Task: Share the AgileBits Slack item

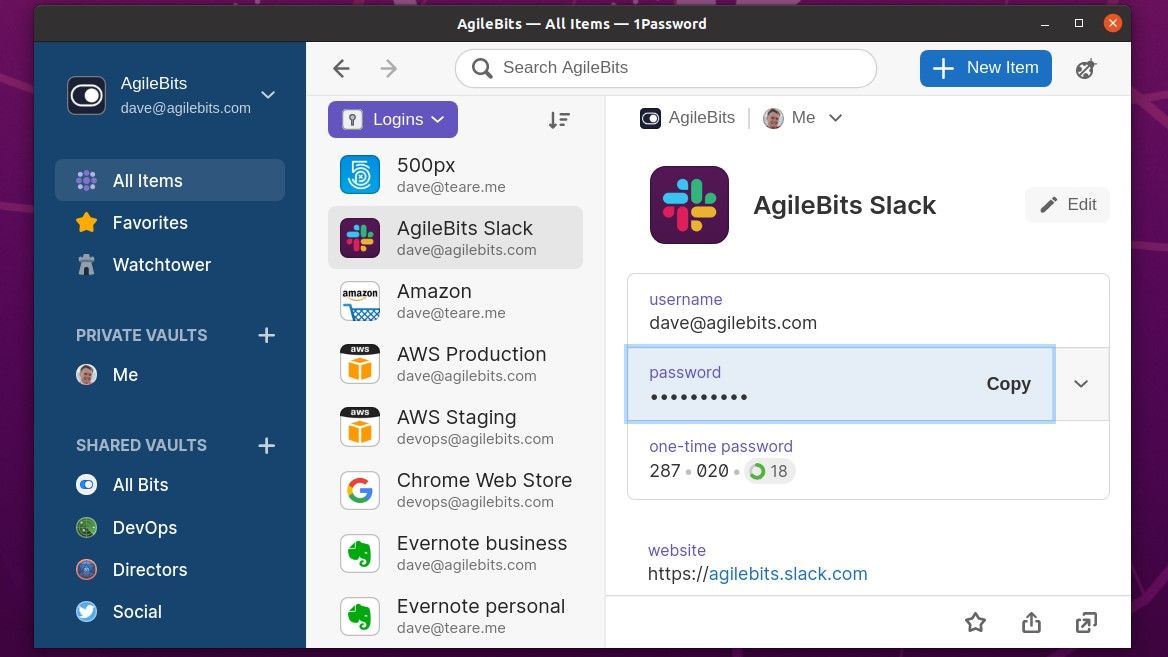Action: (1031, 622)
